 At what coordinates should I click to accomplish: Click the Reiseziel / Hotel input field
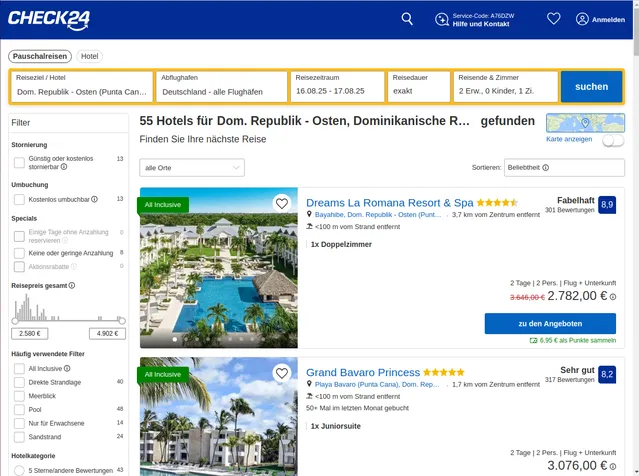[82, 87]
